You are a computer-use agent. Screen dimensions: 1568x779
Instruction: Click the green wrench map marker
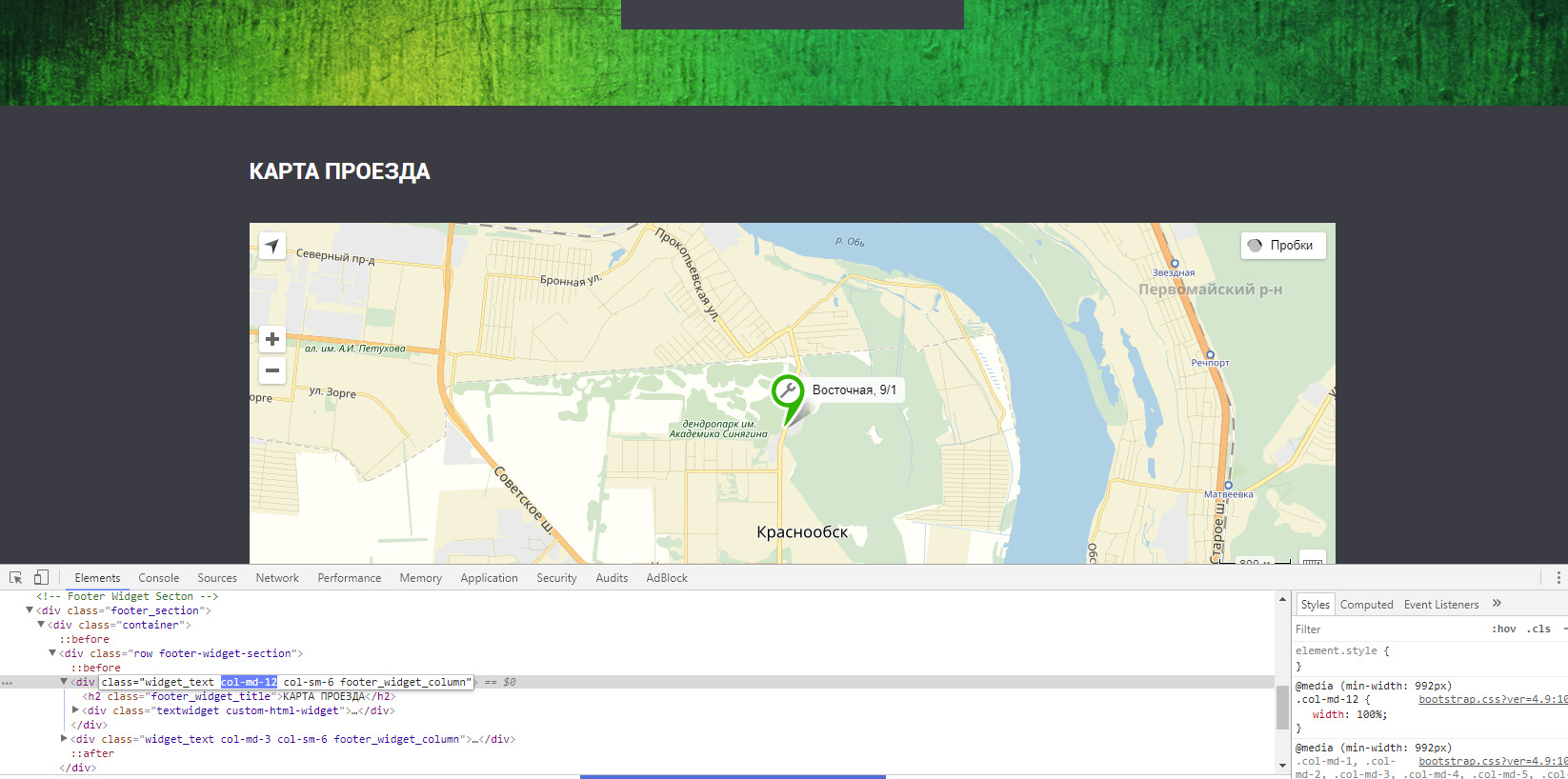(x=788, y=391)
